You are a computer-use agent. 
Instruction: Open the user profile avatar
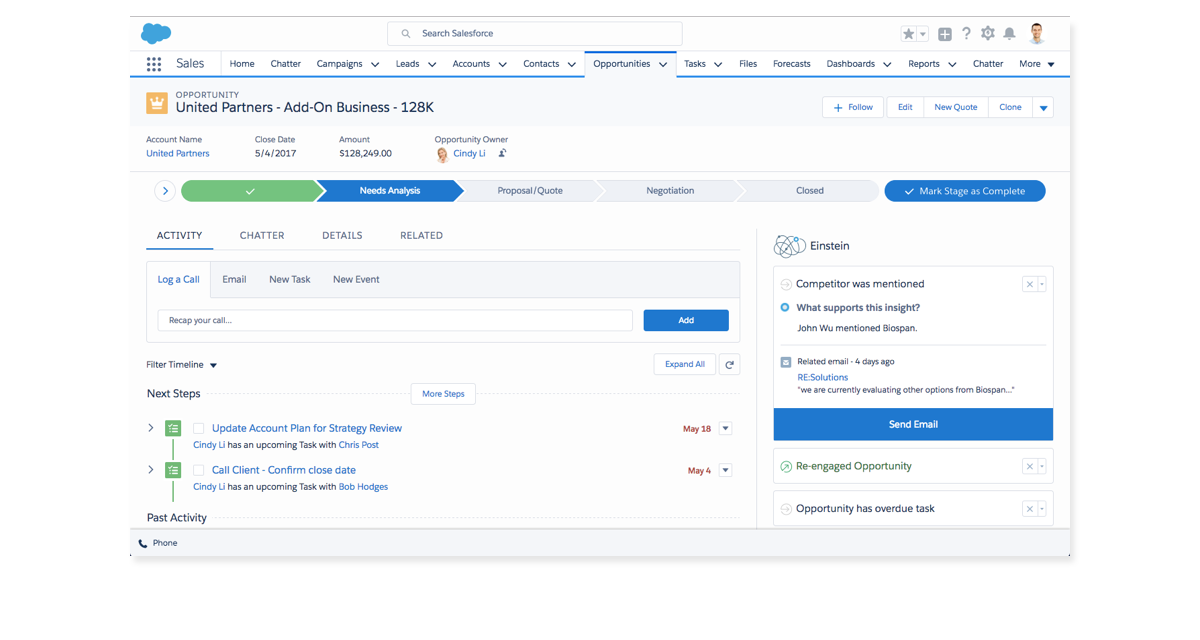[1037, 34]
